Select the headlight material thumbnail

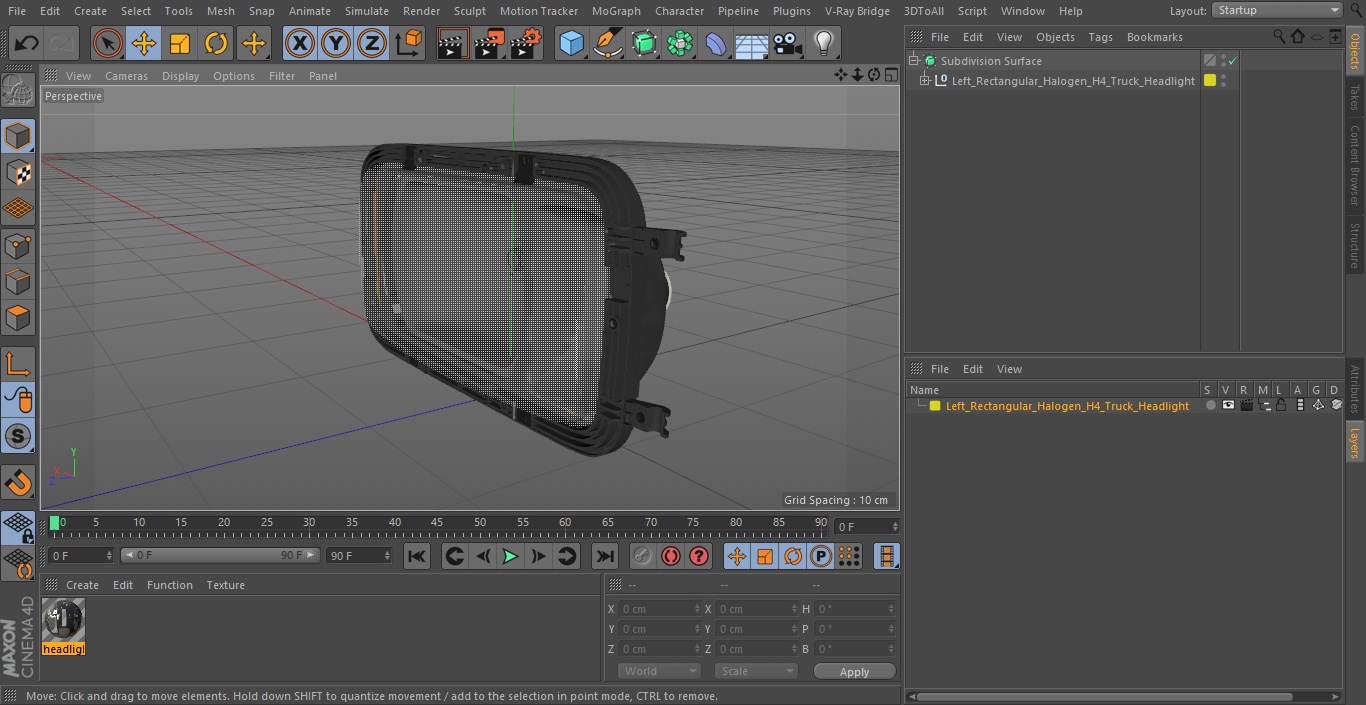coord(64,621)
